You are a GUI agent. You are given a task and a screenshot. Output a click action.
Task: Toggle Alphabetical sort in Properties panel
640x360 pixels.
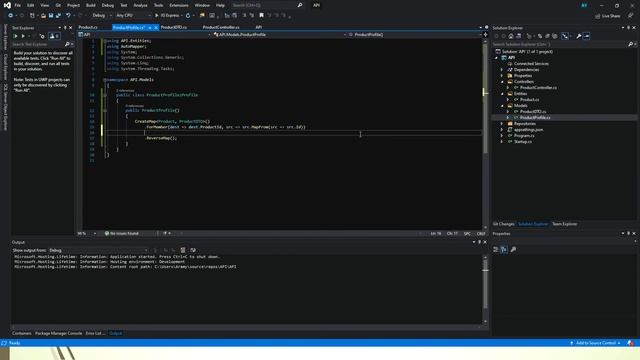504,249
